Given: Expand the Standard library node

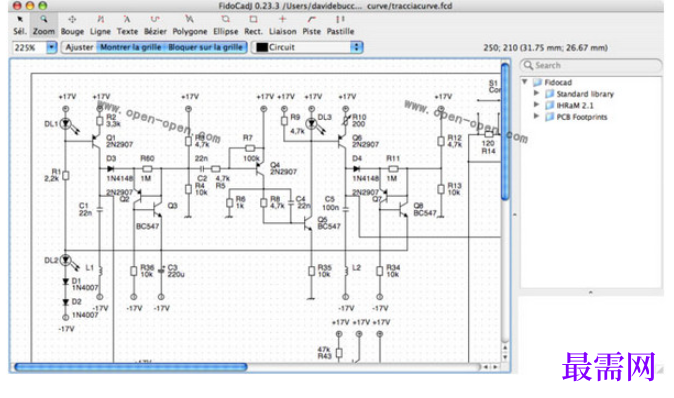Looking at the screenshot, I should coord(536,93).
